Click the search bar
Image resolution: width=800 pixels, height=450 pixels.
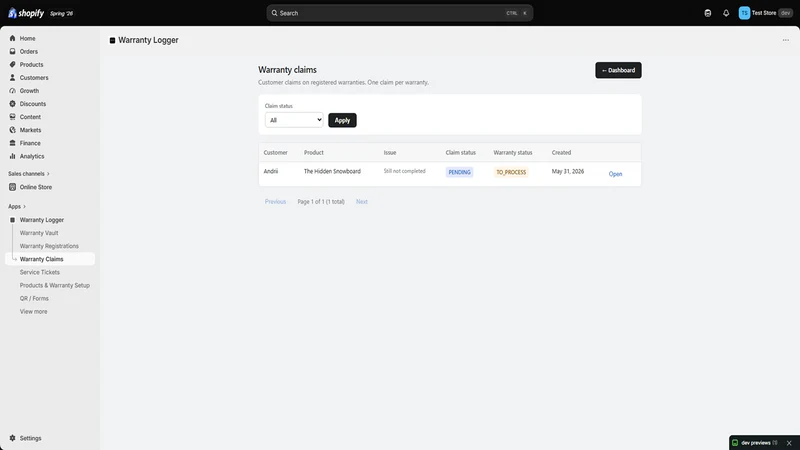coord(399,13)
